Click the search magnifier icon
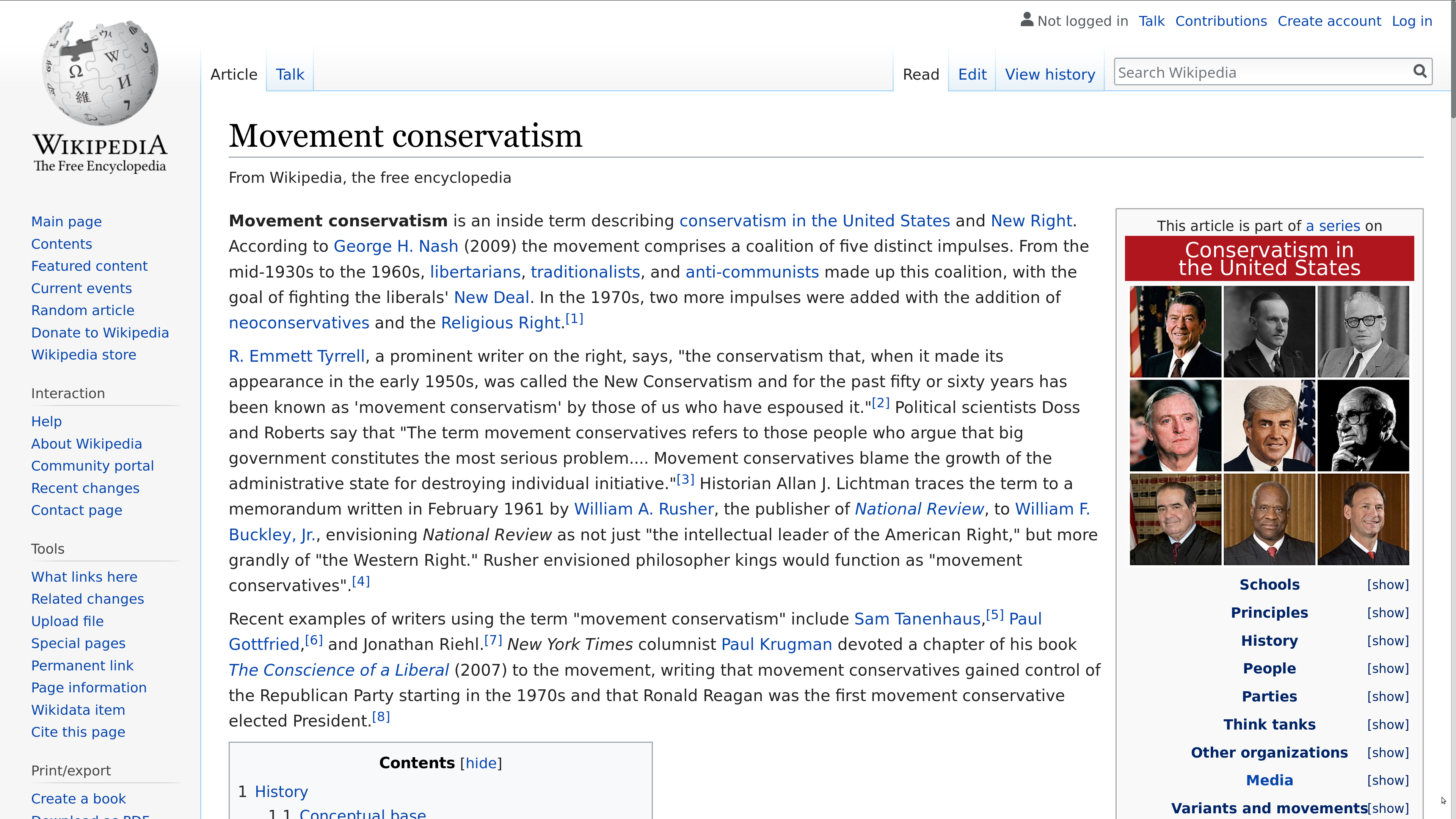 pos(1420,71)
